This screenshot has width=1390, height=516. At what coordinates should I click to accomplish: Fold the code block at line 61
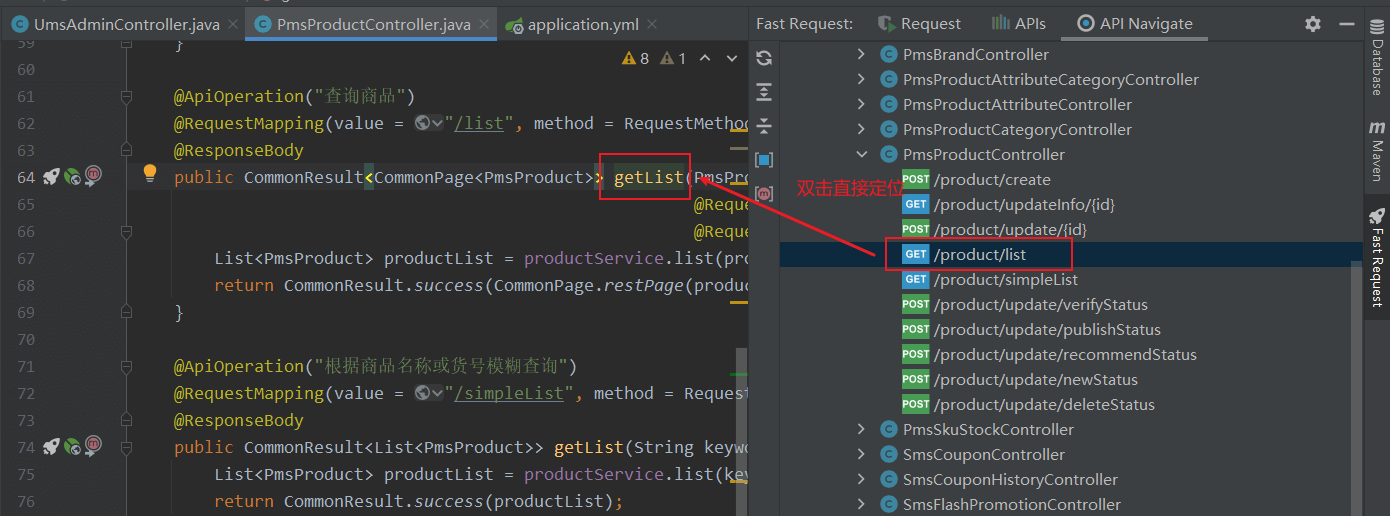[127, 97]
